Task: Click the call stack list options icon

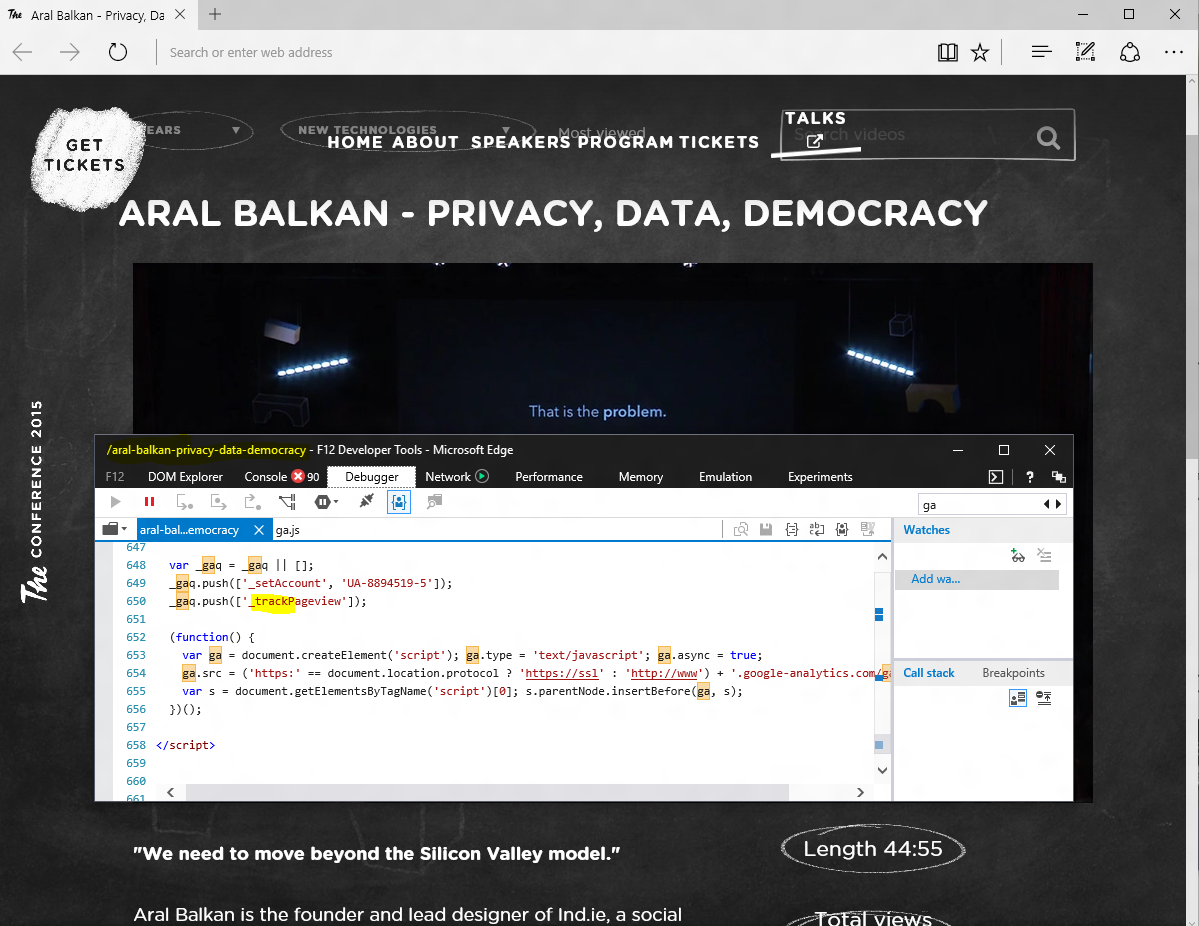Action: 1044,697
